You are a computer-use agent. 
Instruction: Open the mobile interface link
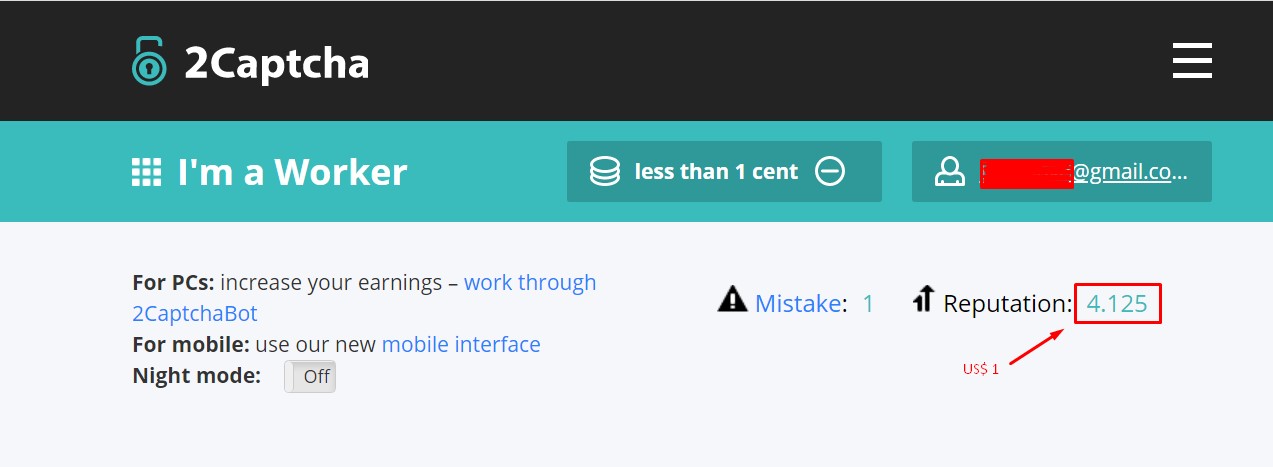[461, 345]
